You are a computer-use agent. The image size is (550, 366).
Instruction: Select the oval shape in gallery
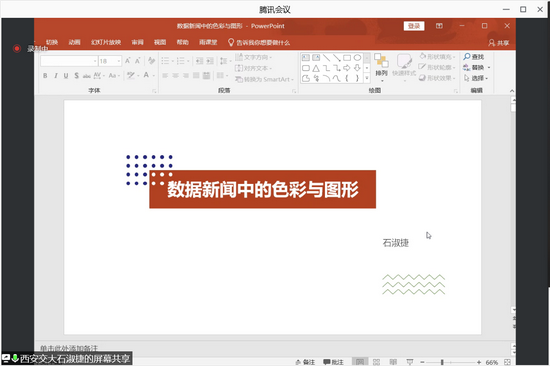(x=357, y=58)
